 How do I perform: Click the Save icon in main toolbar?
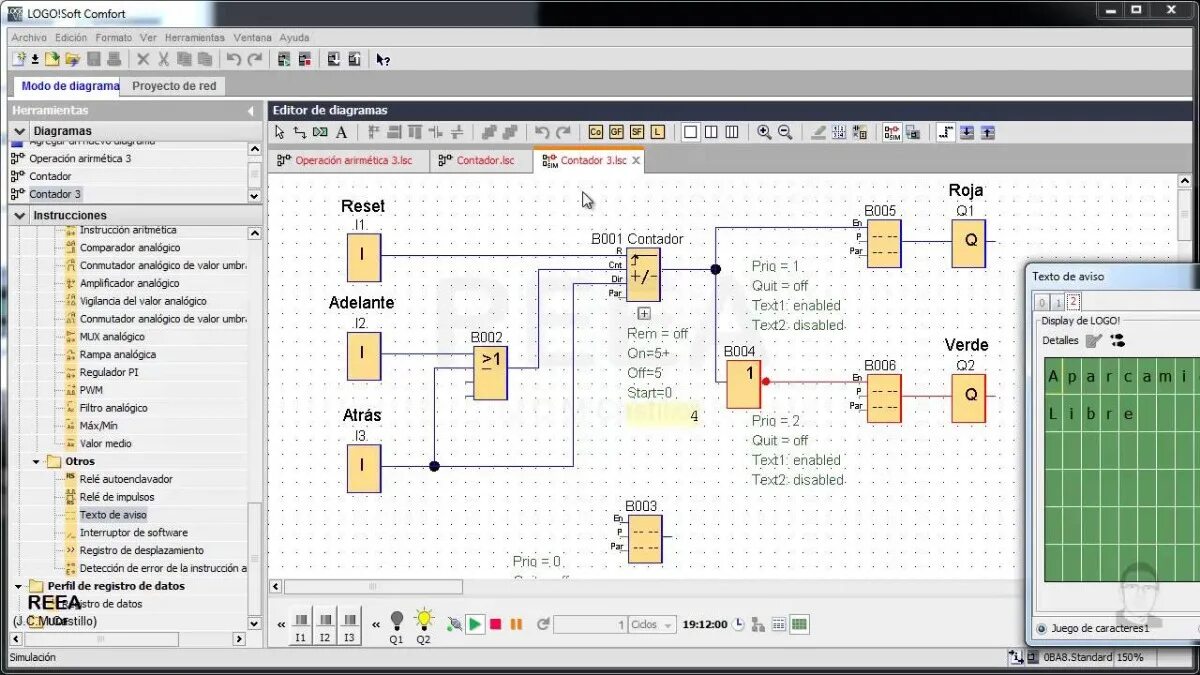(93, 60)
